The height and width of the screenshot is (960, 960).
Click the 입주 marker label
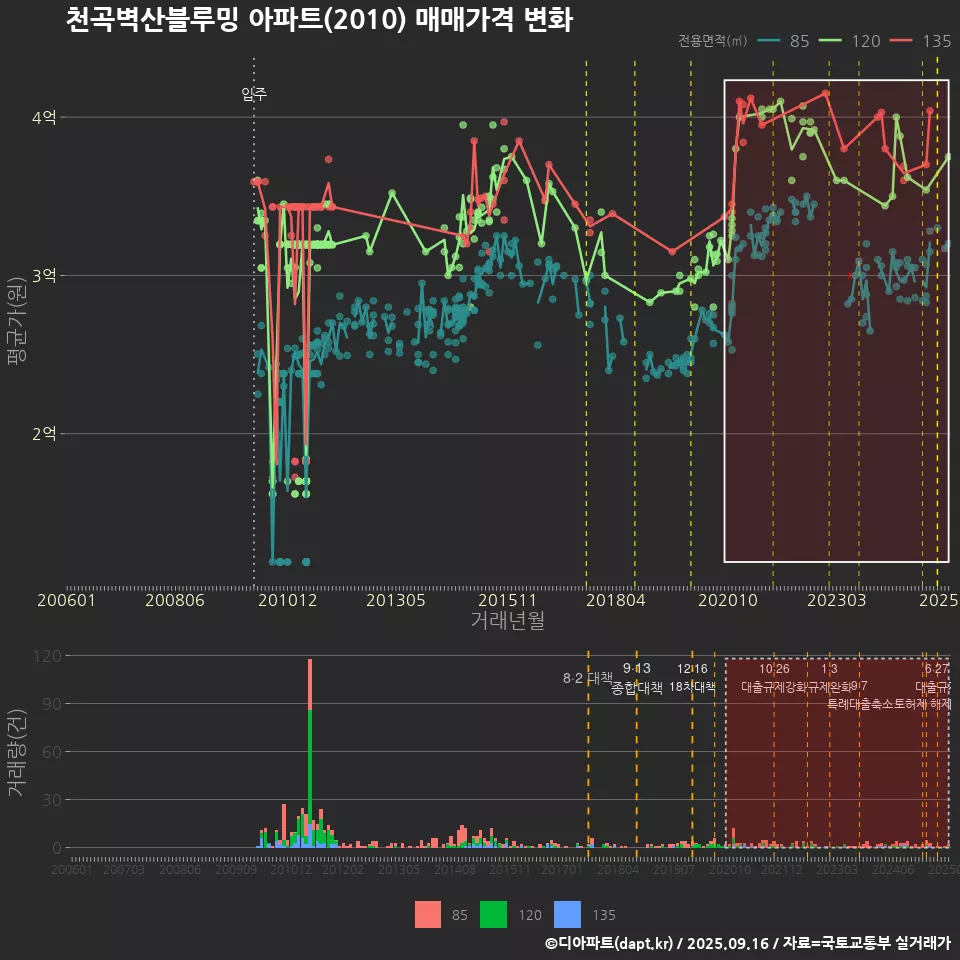click(254, 94)
